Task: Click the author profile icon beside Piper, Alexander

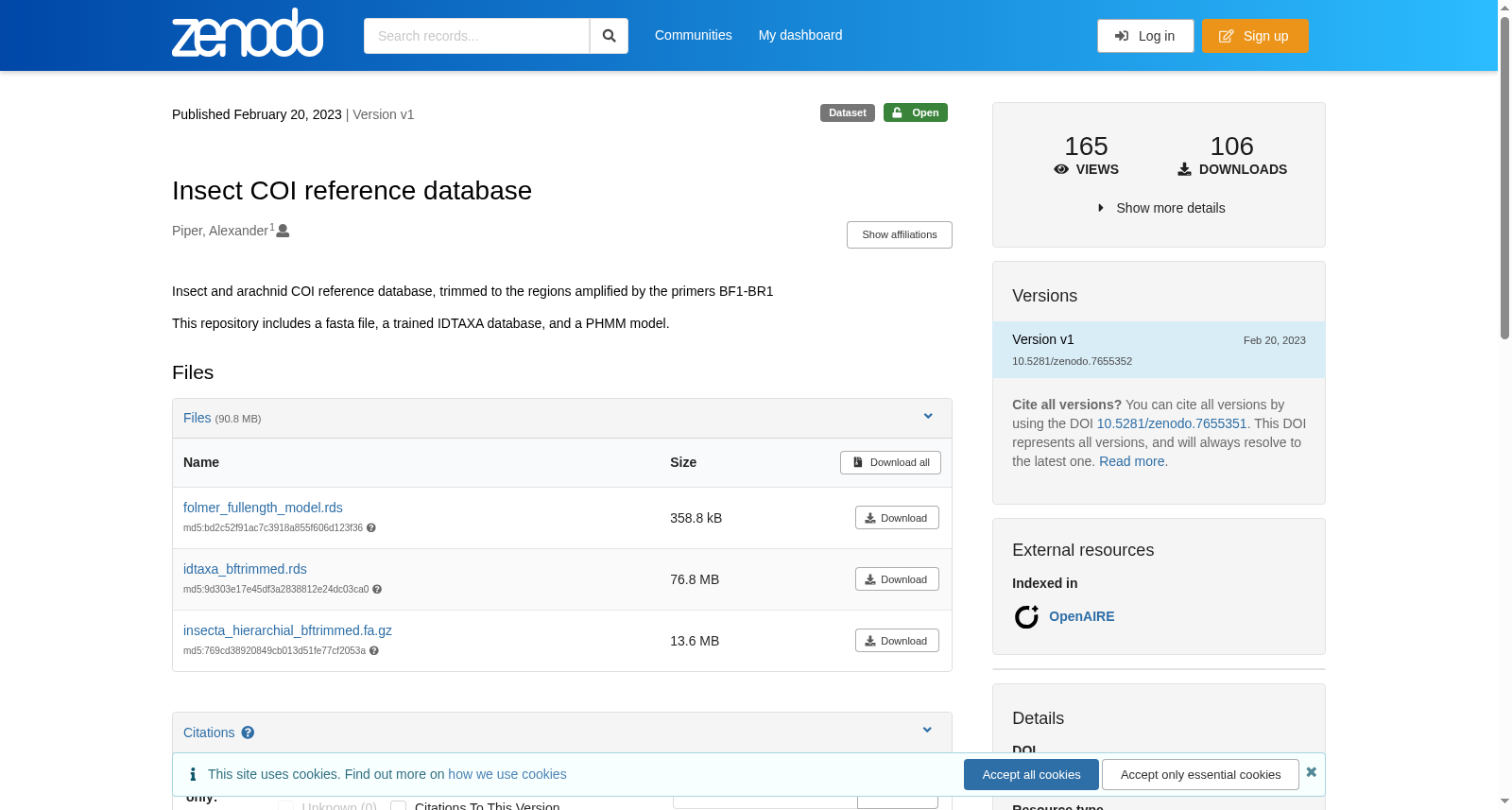Action: [x=283, y=231]
